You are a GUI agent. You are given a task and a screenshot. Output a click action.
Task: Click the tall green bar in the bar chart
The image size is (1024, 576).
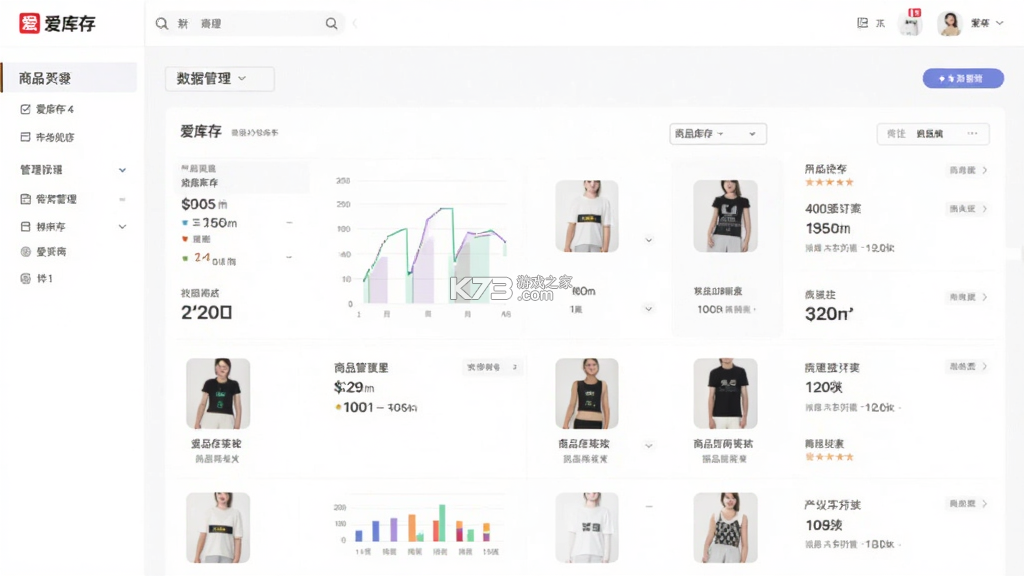coord(442,522)
